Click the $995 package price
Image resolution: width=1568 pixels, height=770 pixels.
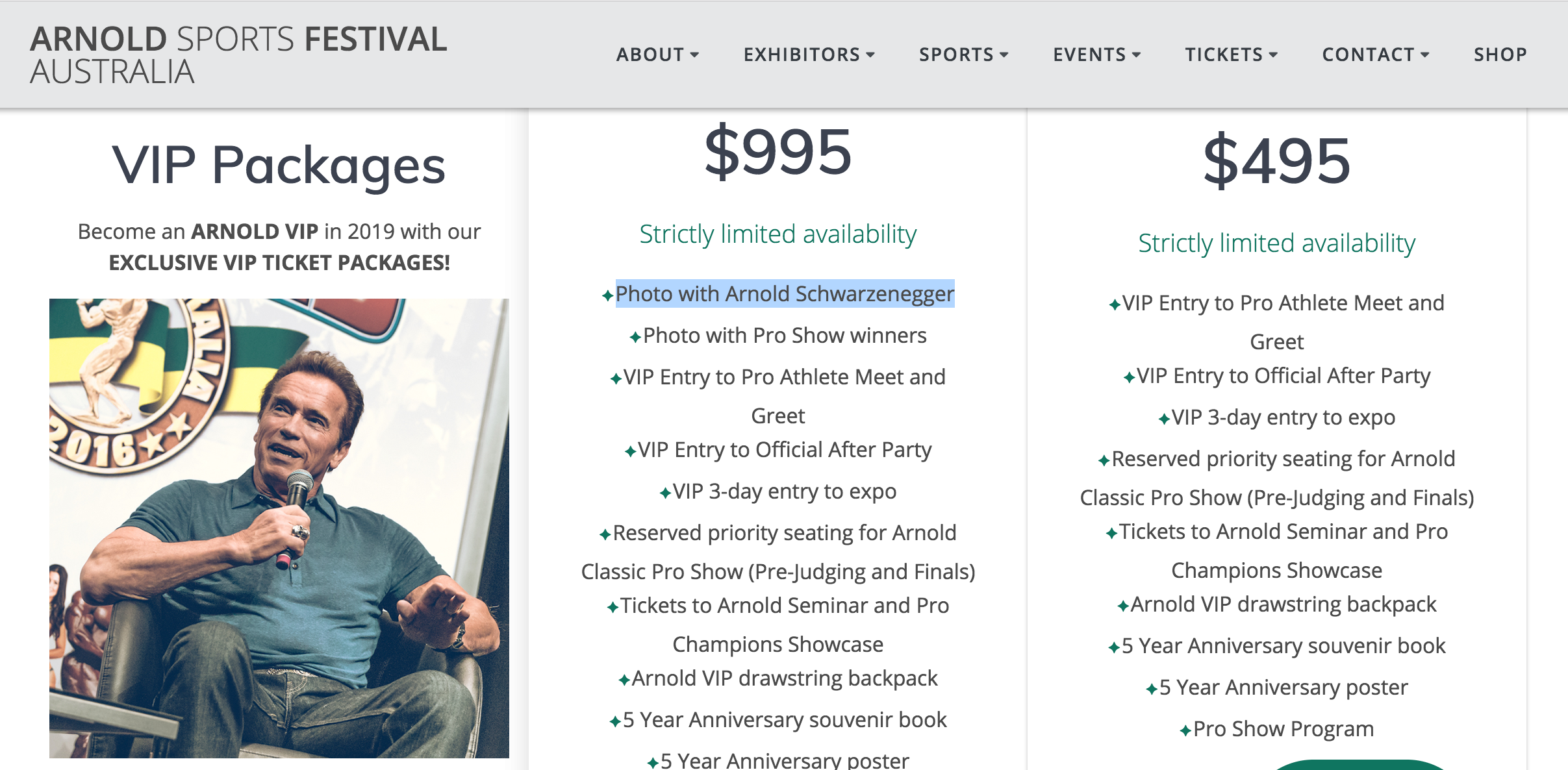[778, 153]
